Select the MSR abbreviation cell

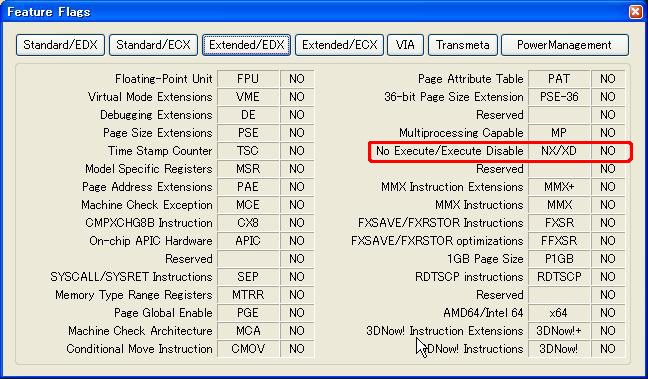click(x=248, y=169)
